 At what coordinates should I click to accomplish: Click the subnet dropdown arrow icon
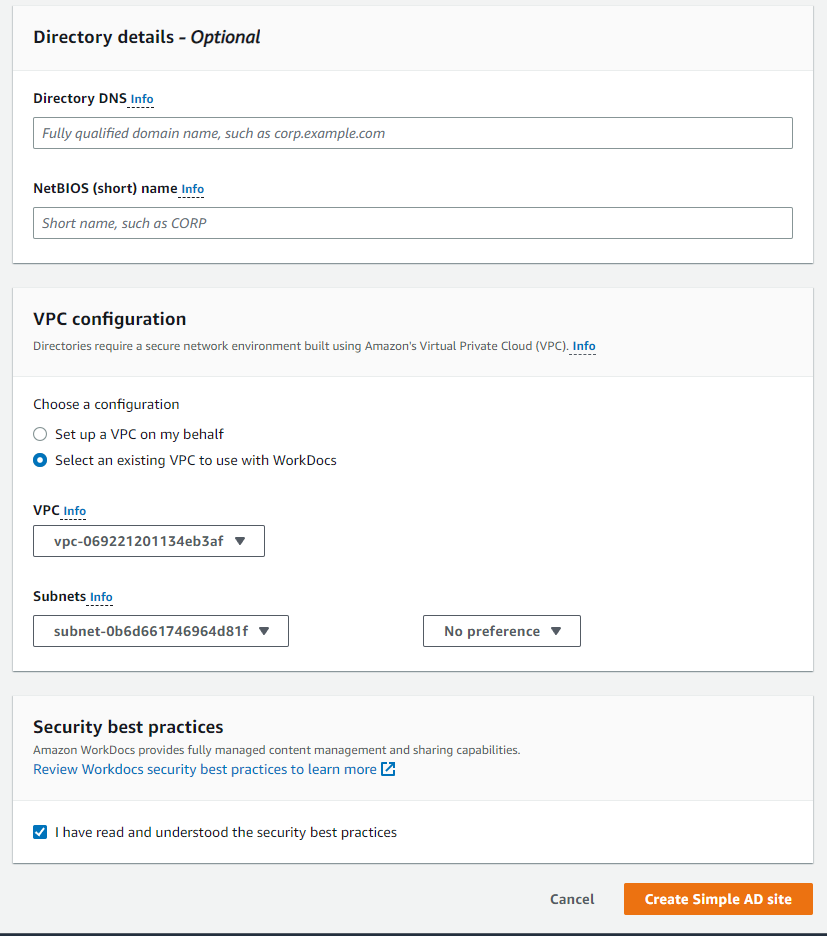pos(264,631)
